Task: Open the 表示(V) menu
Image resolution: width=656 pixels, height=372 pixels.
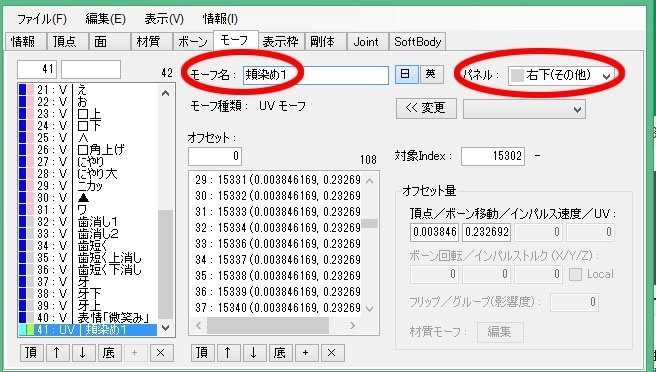Action: 164,19
